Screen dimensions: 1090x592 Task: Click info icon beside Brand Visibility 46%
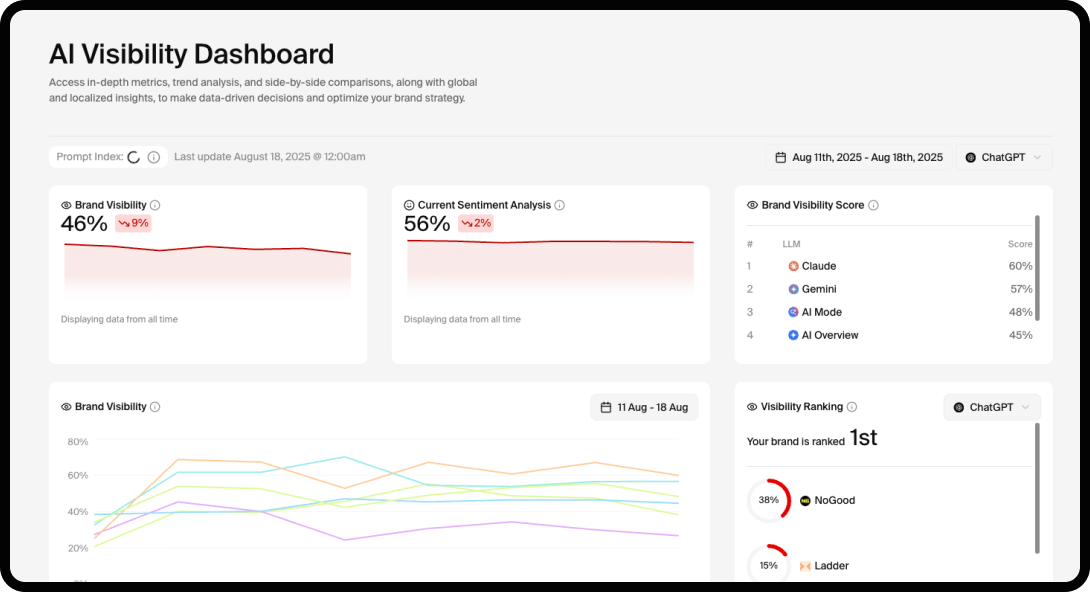[x=155, y=205]
